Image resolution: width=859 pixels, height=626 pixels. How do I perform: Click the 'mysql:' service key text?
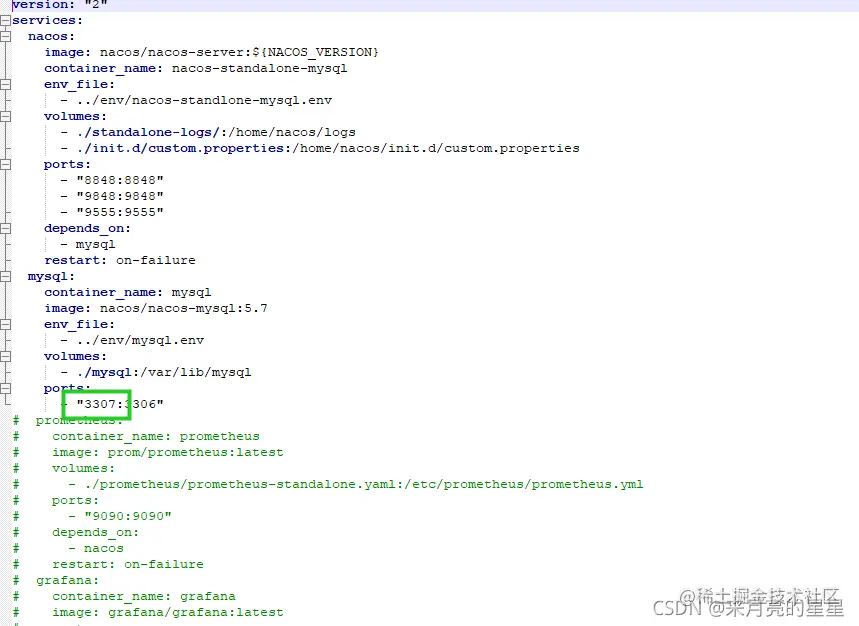click(x=51, y=277)
